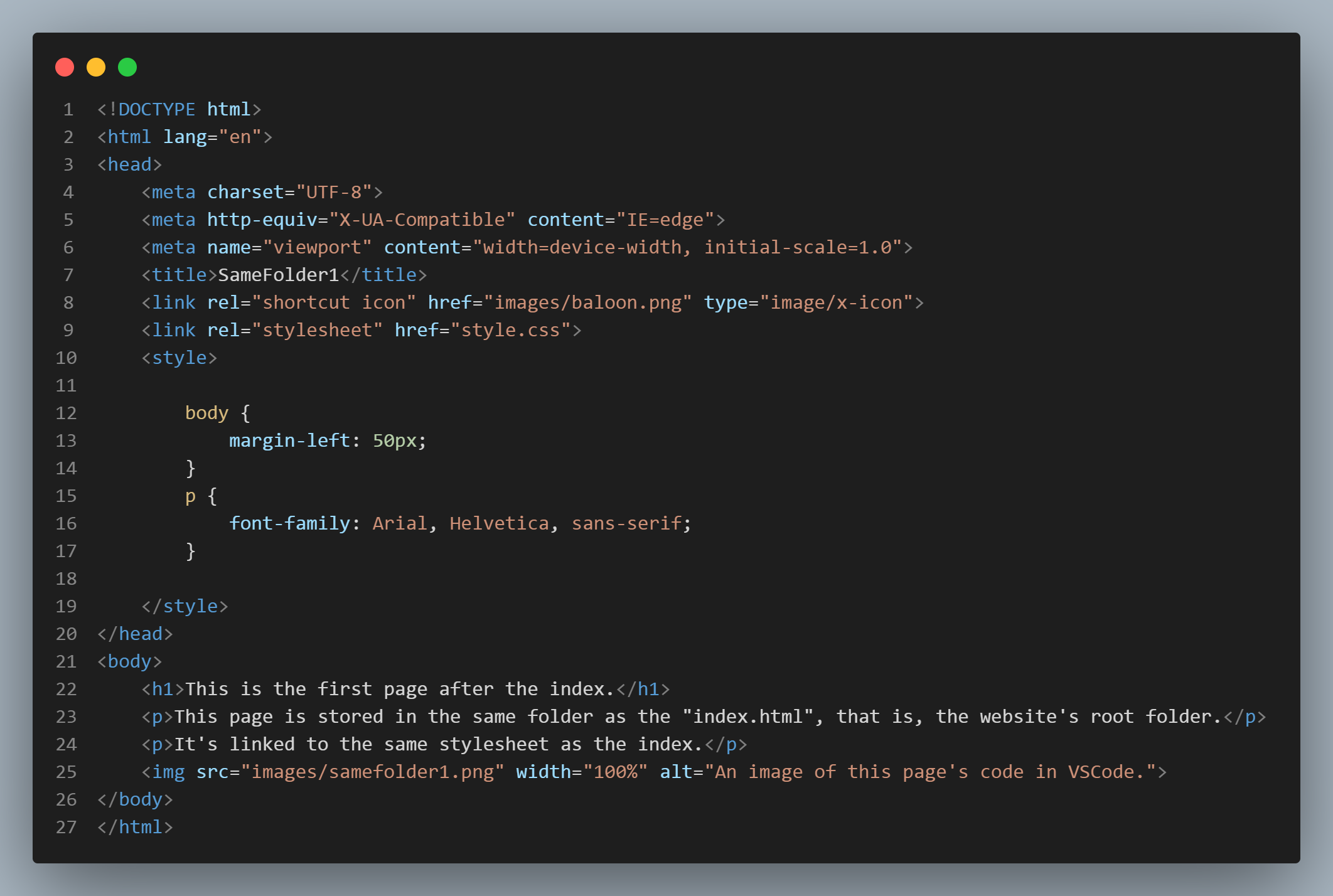Click the "width=device-width, initial-scale=1.0" string
Image resolution: width=1333 pixels, height=896 pixels.
(687, 247)
